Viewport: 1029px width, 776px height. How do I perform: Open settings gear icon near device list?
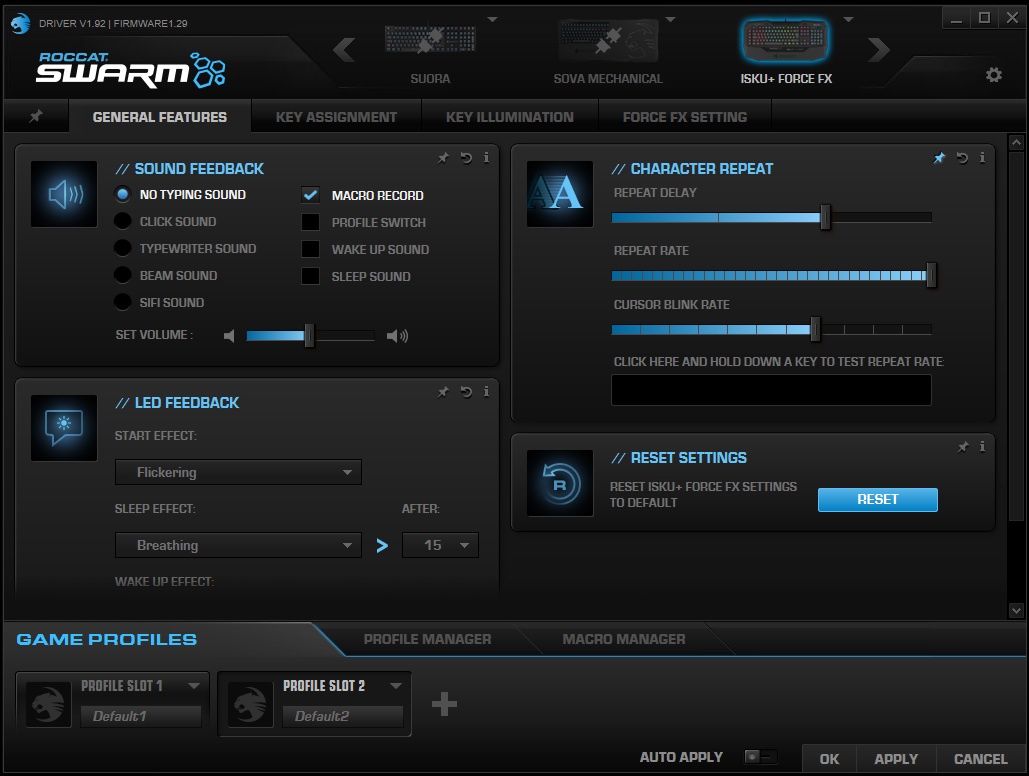point(994,75)
